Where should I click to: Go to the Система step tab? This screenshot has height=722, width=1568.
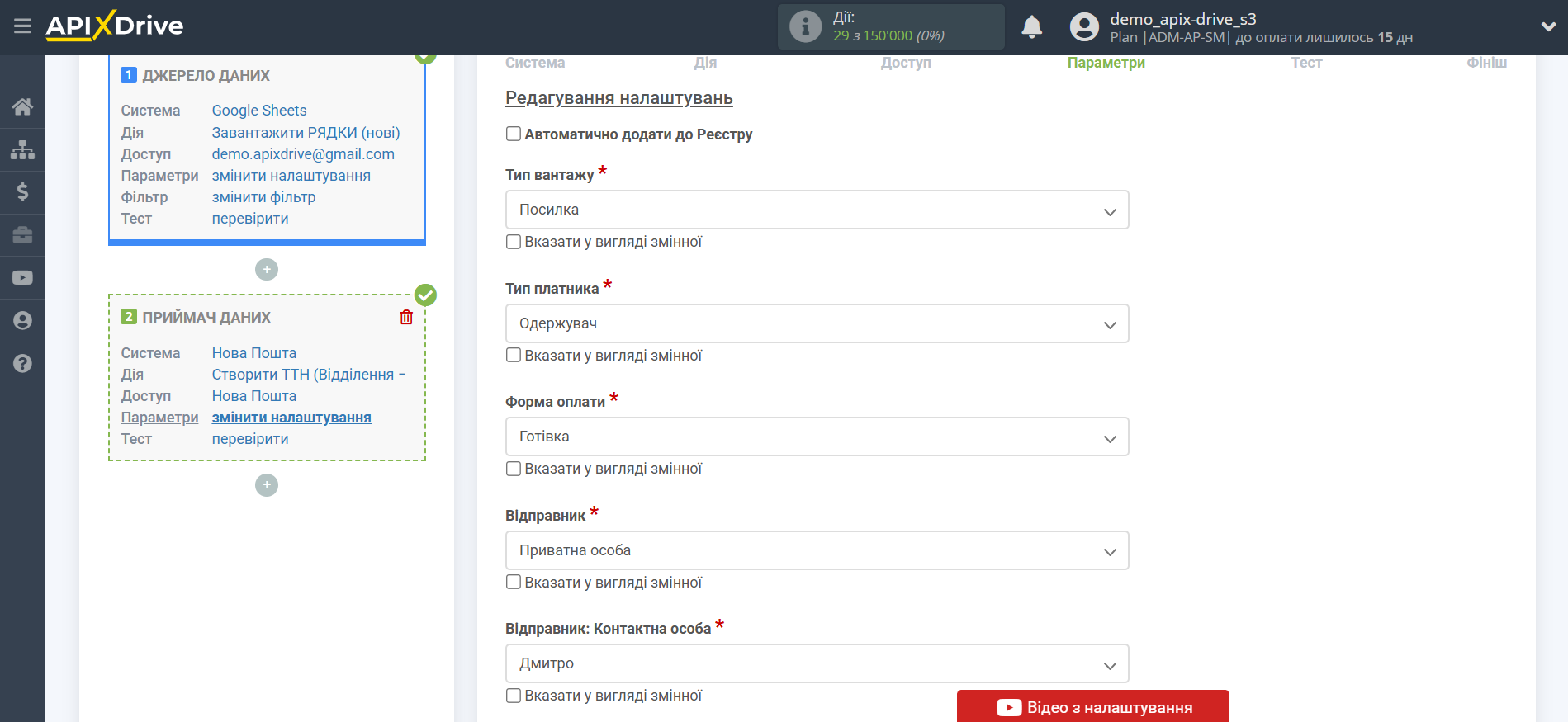(x=535, y=63)
